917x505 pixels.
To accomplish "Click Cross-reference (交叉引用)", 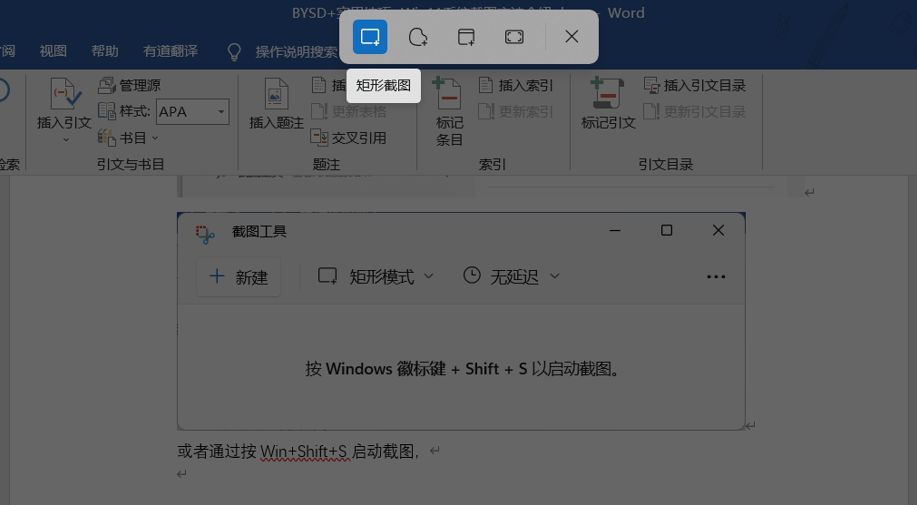I will pyautogui.click(x=349, y=138).
